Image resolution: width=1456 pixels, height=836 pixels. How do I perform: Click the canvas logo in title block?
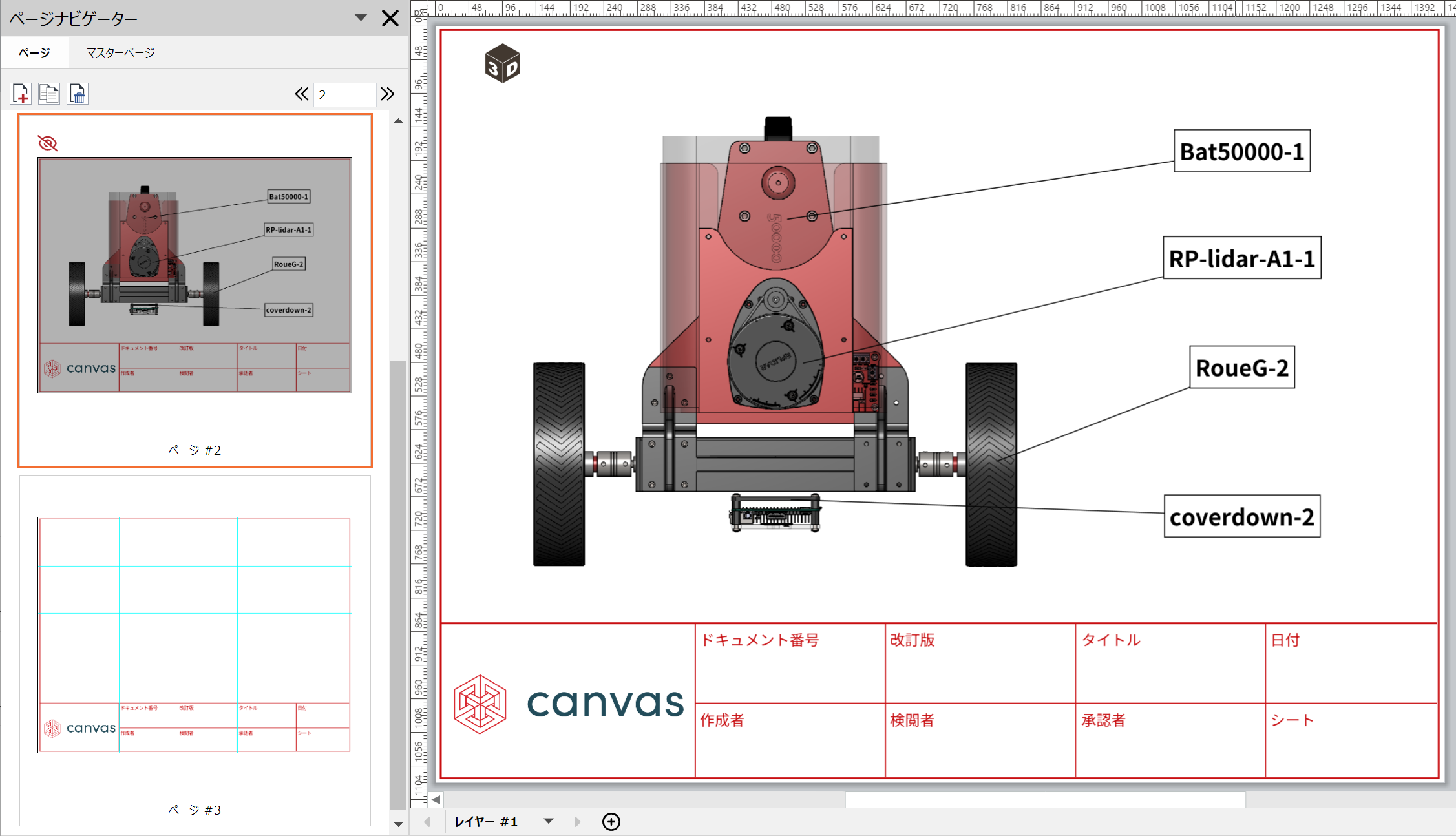tap(569, 704)
